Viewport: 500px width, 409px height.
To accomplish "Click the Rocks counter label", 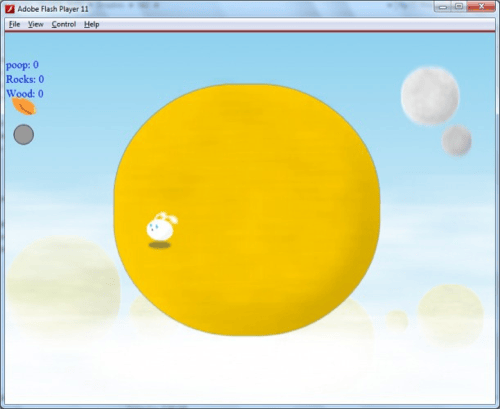I will pos(25,79).
